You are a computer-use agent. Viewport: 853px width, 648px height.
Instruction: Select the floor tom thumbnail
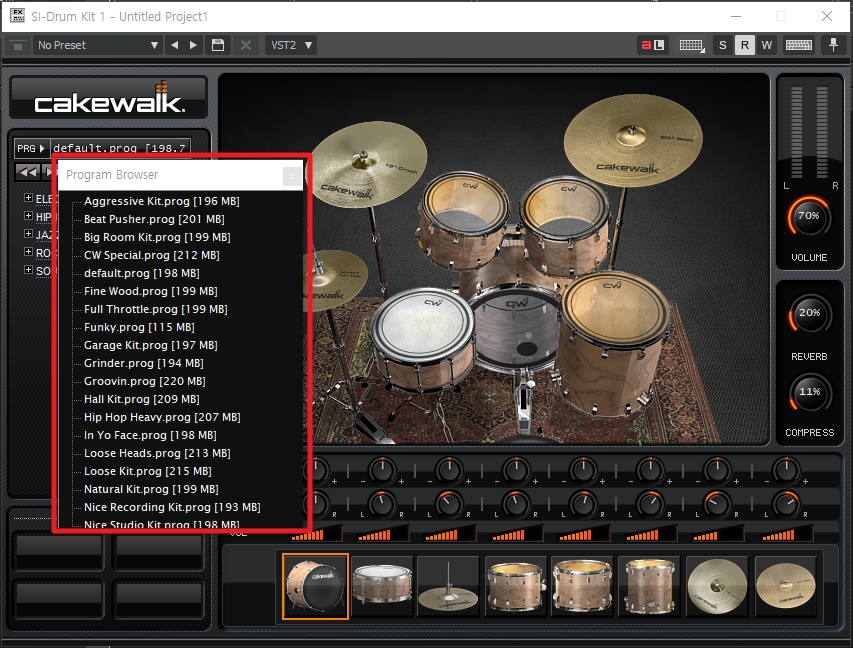click(650, 586)
